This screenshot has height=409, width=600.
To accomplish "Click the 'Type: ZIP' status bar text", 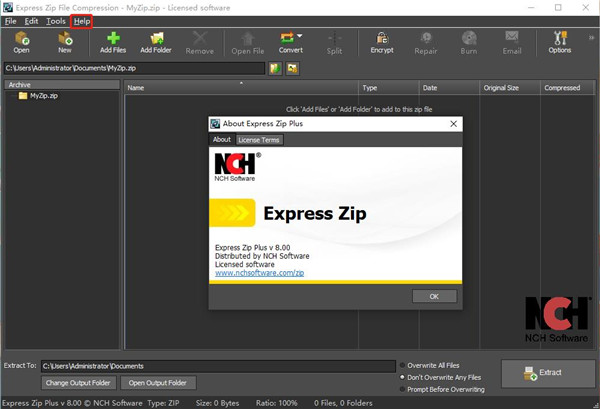I will [163, 403].
